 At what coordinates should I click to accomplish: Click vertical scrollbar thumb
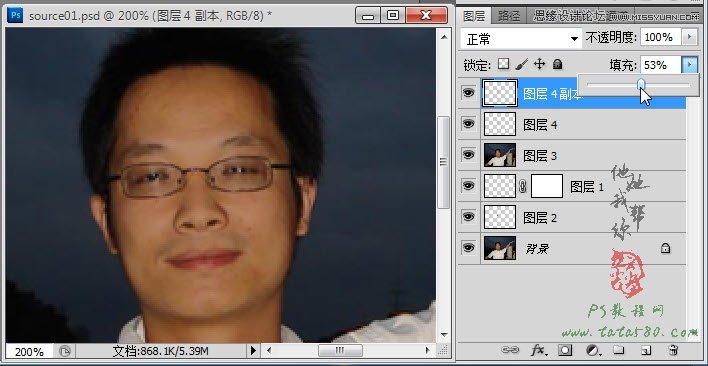coord(444,162)
